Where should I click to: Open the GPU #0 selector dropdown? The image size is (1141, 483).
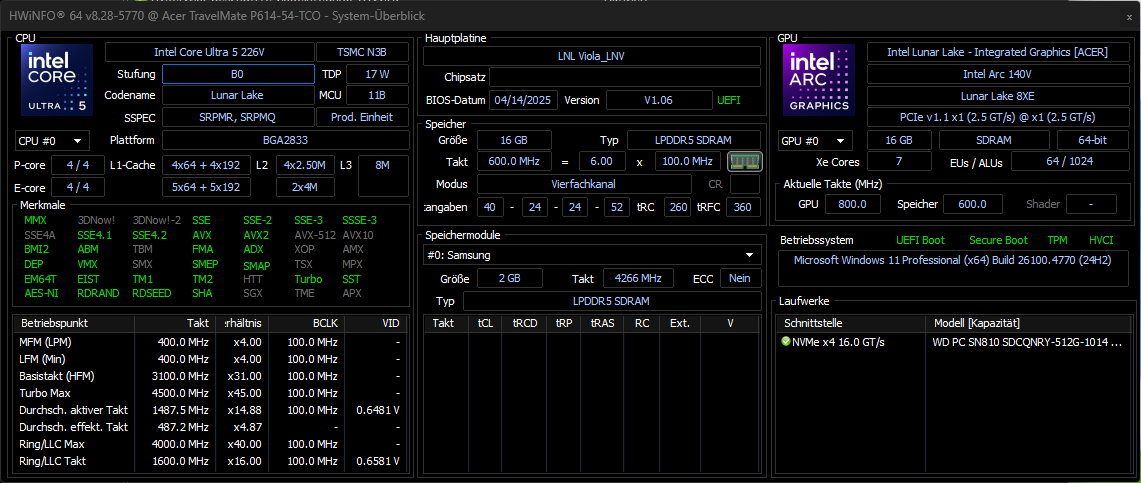(815, 140)
